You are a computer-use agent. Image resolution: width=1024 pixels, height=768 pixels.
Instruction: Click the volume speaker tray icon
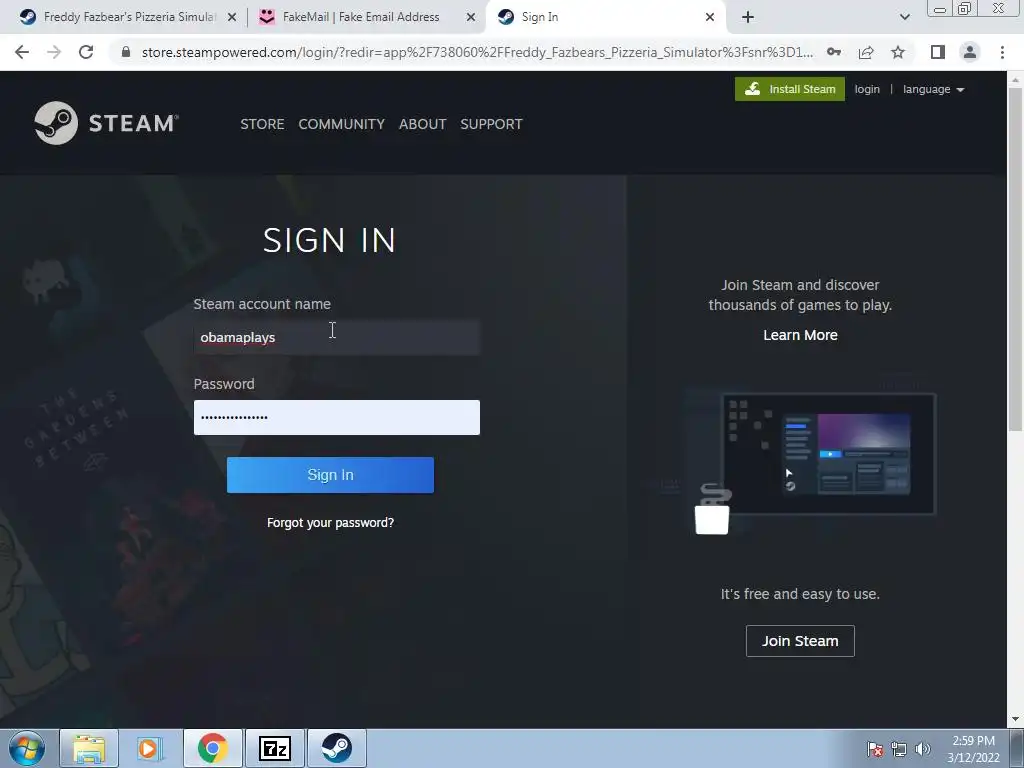(923, 749)
